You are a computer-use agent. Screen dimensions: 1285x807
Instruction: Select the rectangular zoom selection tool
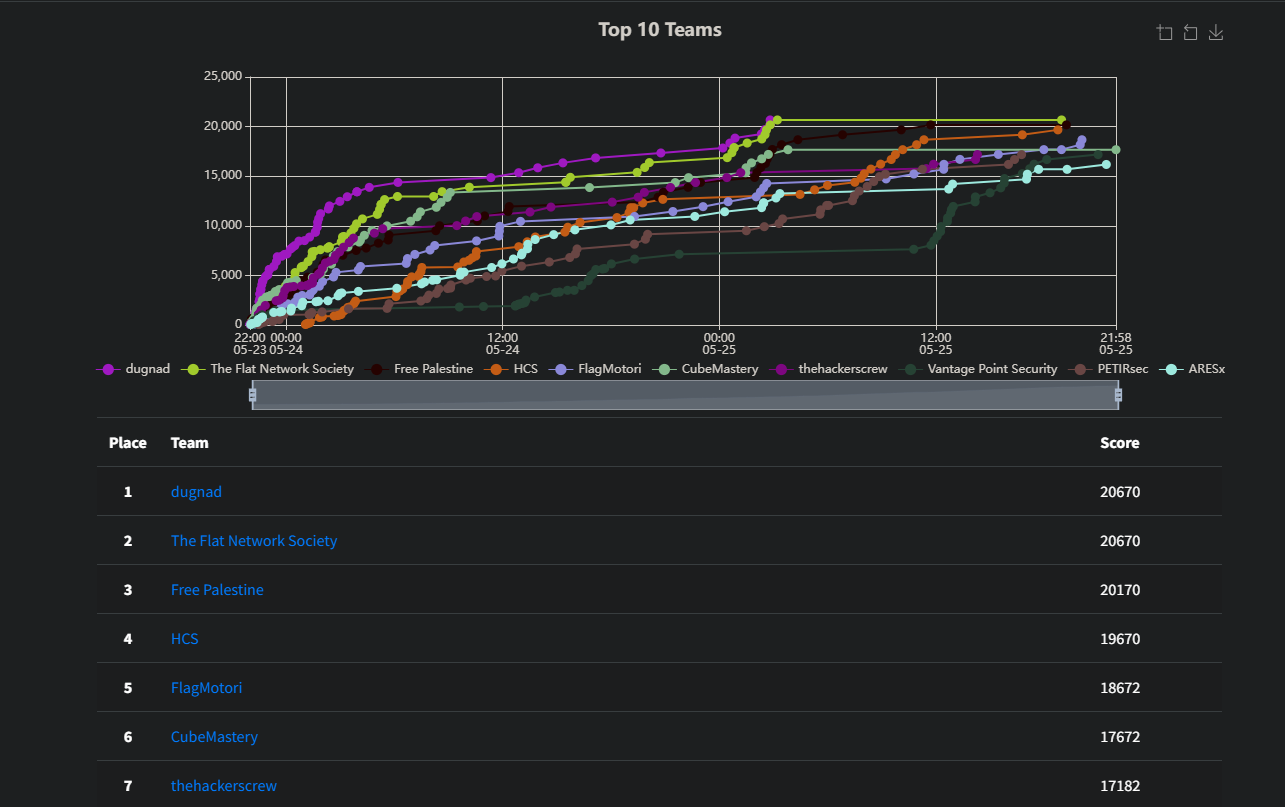point(1164,32)
